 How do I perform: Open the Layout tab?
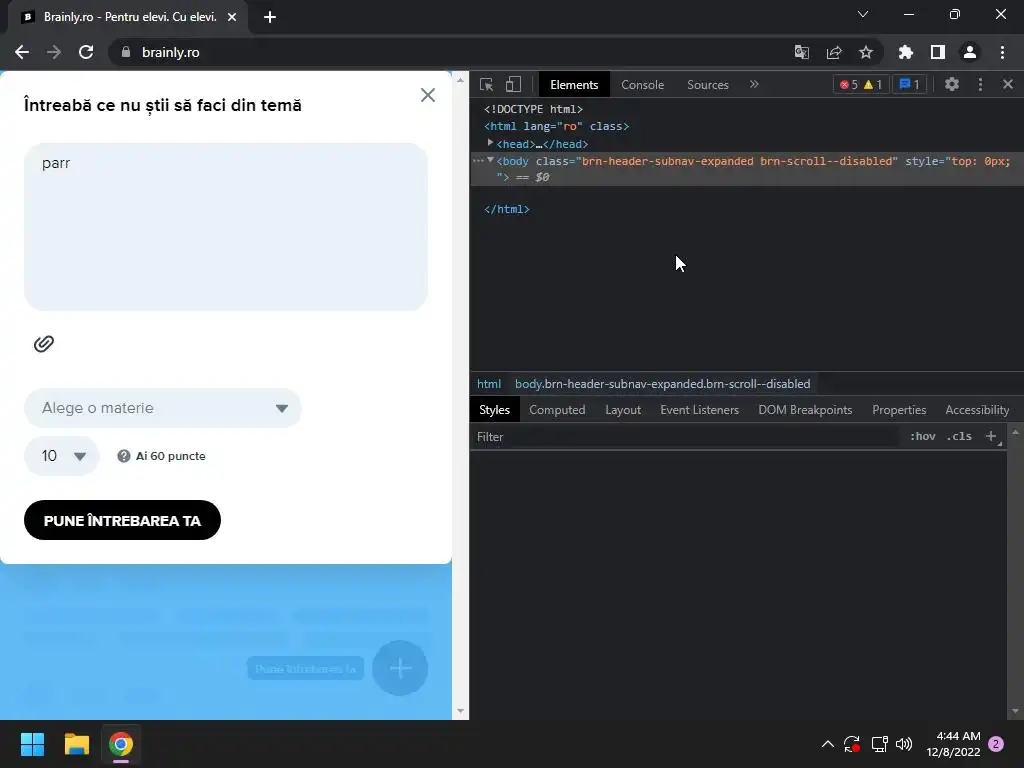622,410
